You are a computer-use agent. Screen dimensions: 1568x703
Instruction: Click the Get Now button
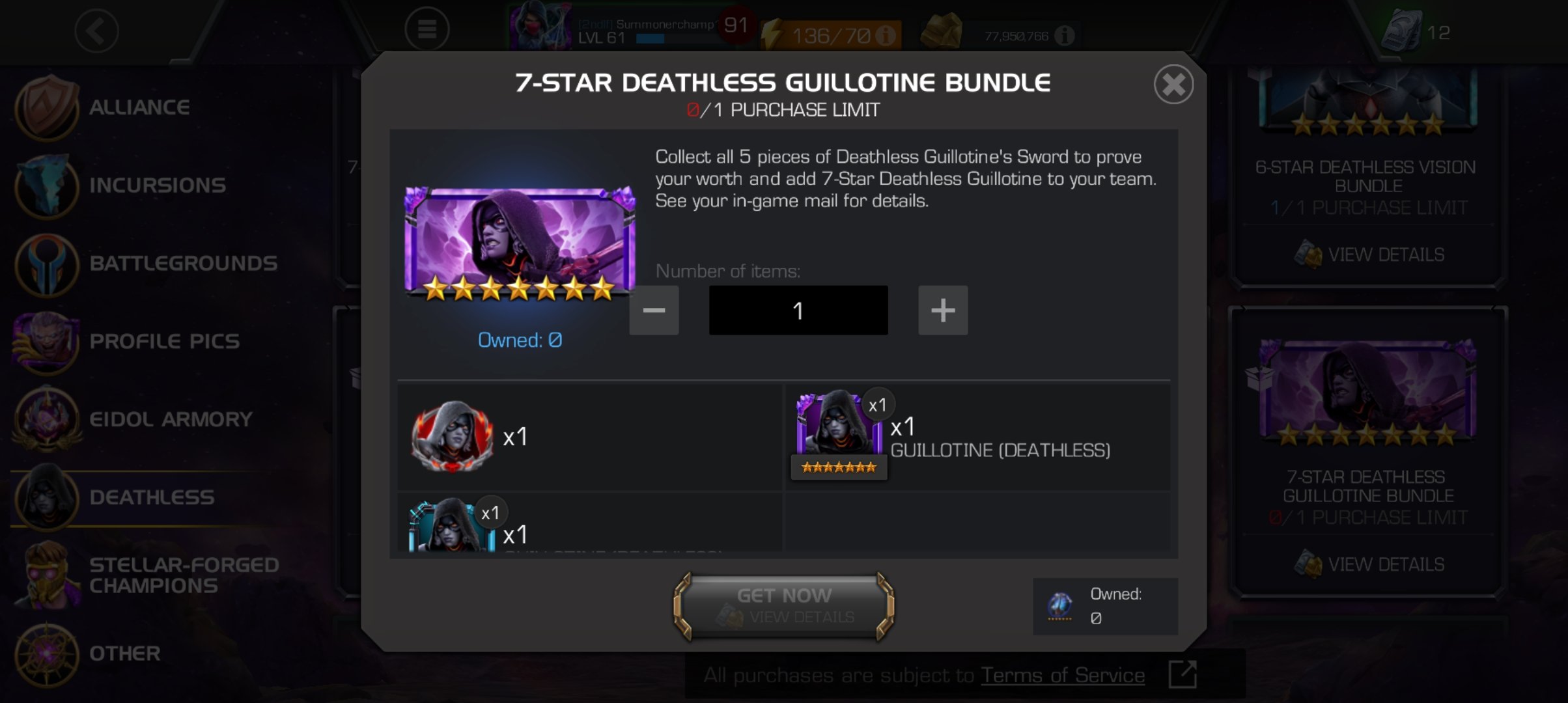click(x=784, y=606)
